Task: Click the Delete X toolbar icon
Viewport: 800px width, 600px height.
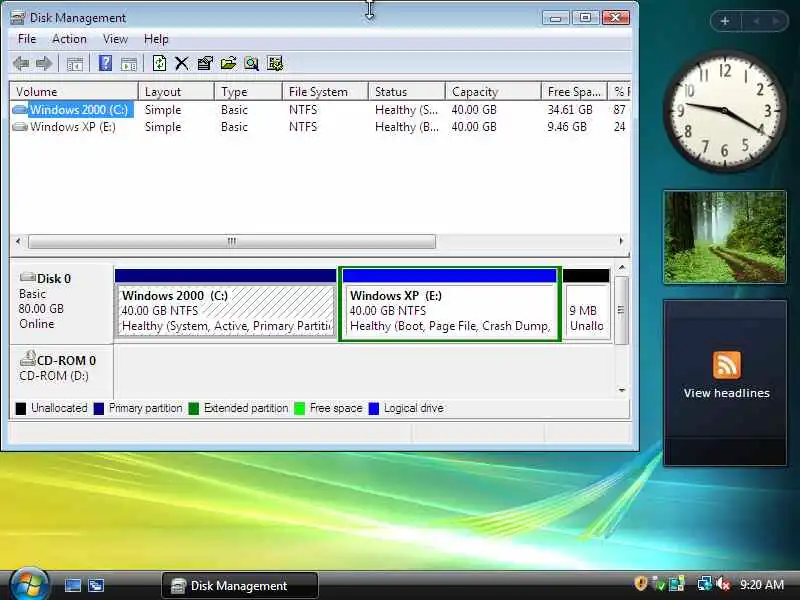Action: pos(182,64)
